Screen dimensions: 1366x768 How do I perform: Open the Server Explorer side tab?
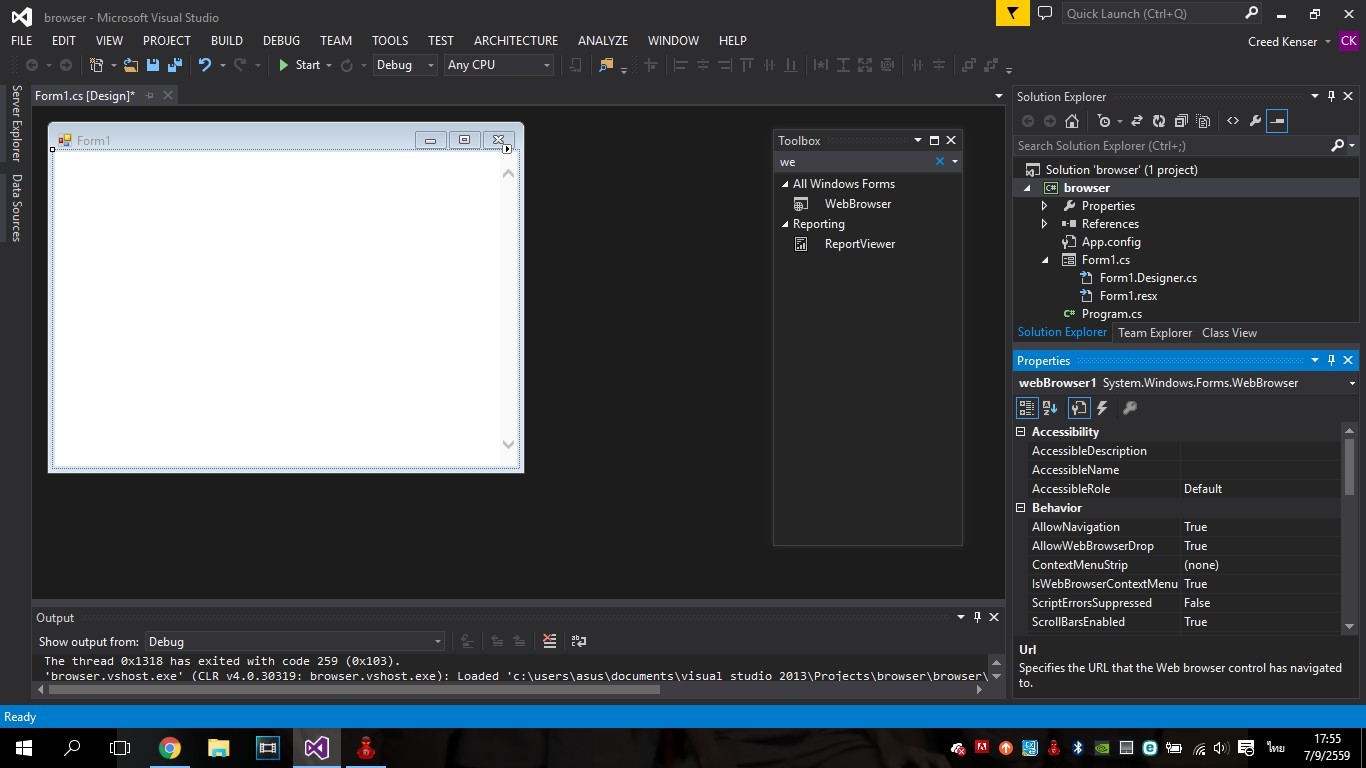tap(16, 124)
